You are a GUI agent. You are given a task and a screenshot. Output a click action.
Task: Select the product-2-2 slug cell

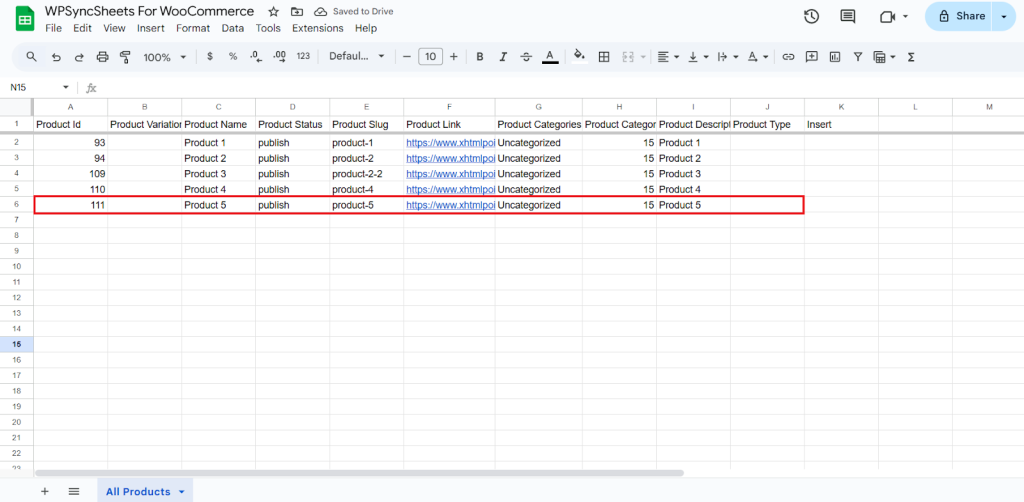366,174
